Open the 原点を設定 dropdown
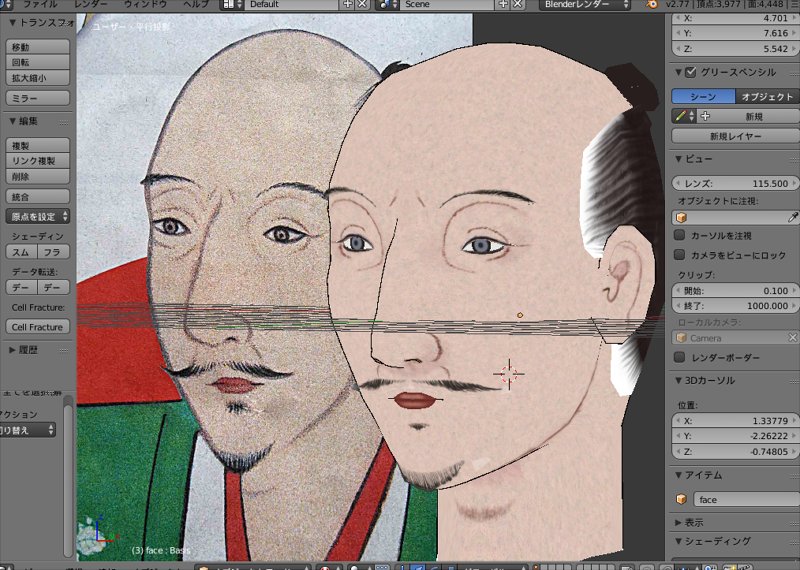 [x=38, y=216]
